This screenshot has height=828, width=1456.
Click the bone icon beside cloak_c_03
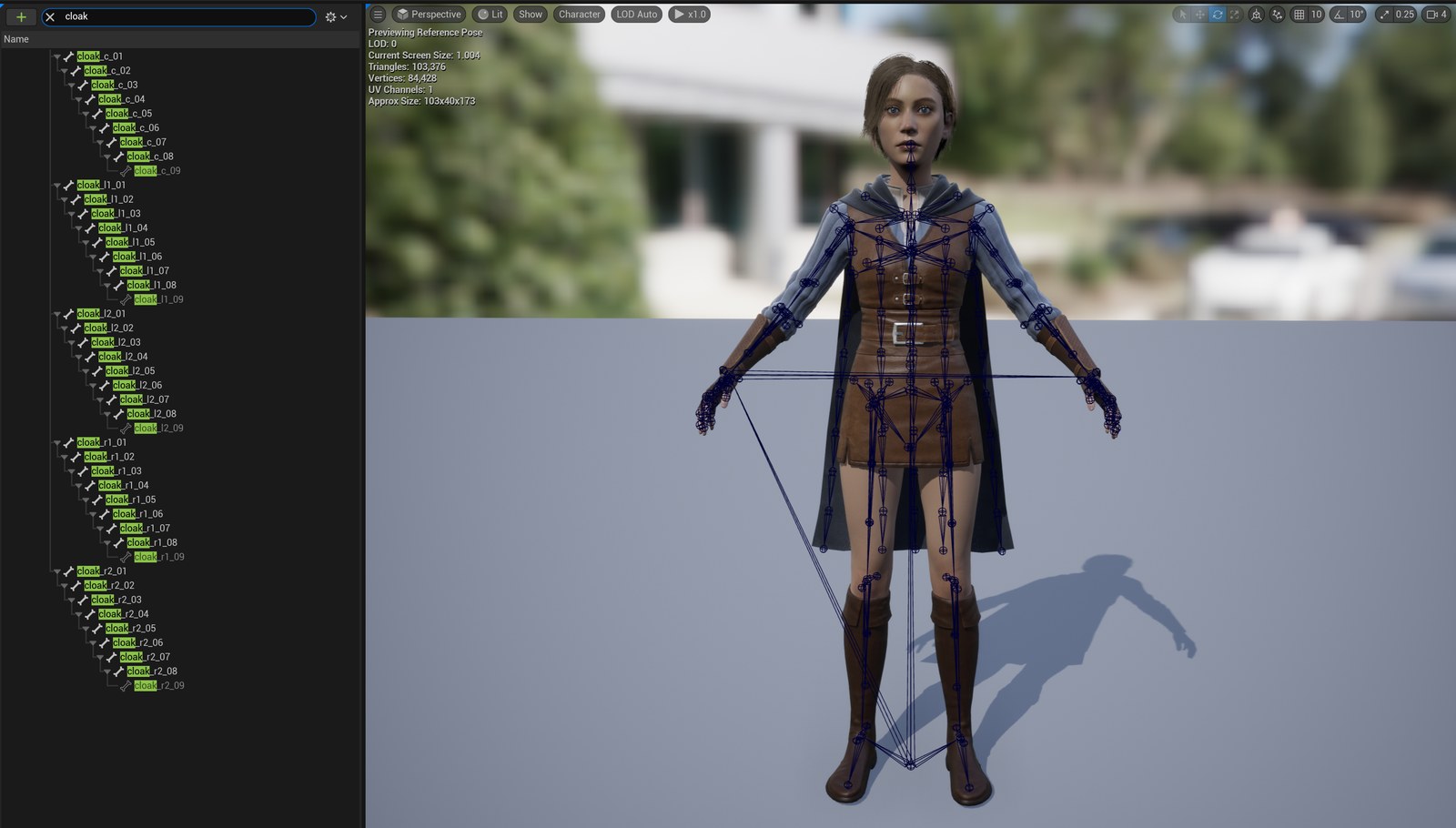[83, 86]
